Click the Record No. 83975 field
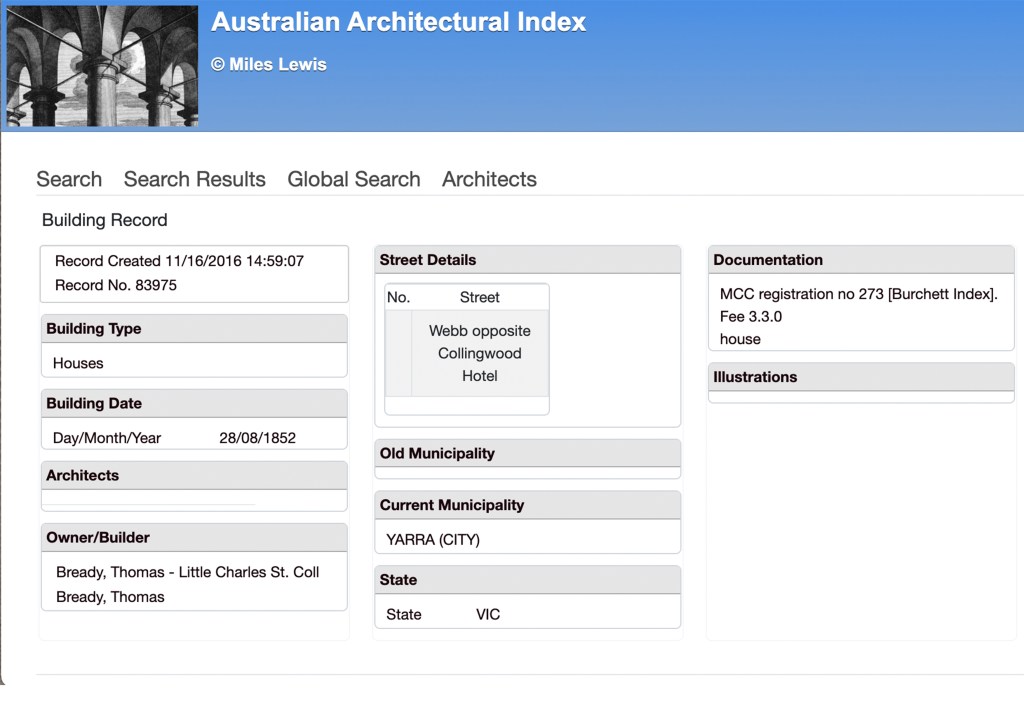 [x=116, y=285]
